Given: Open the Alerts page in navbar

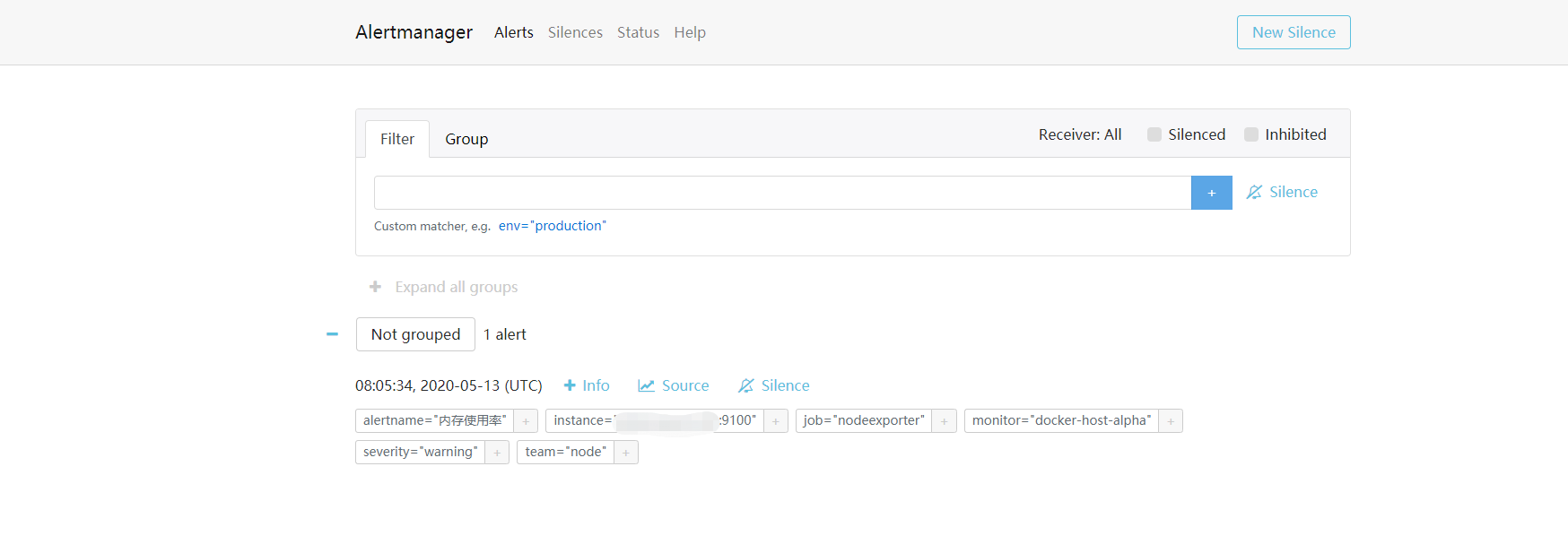Looking at the screenshot, I should click(514, 32).
